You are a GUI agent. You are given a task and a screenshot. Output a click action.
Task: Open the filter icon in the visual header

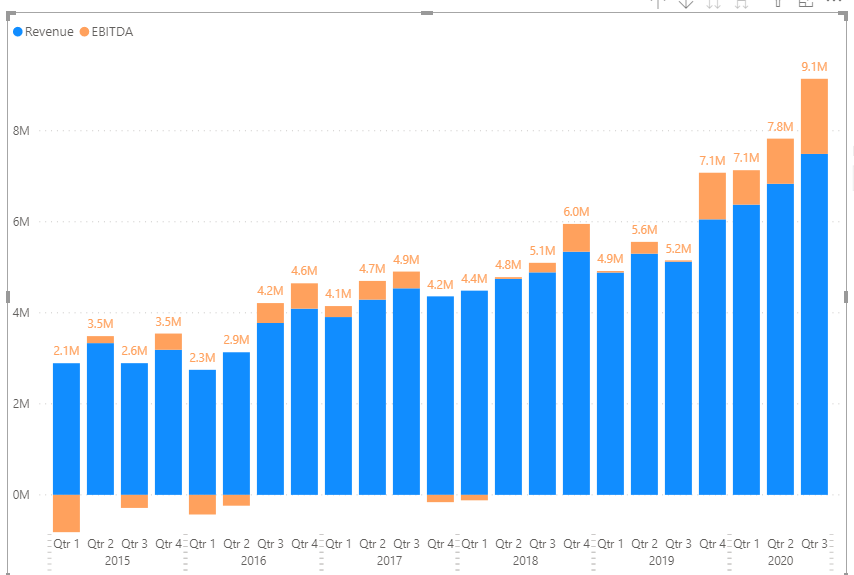click(x=778, y=3)
